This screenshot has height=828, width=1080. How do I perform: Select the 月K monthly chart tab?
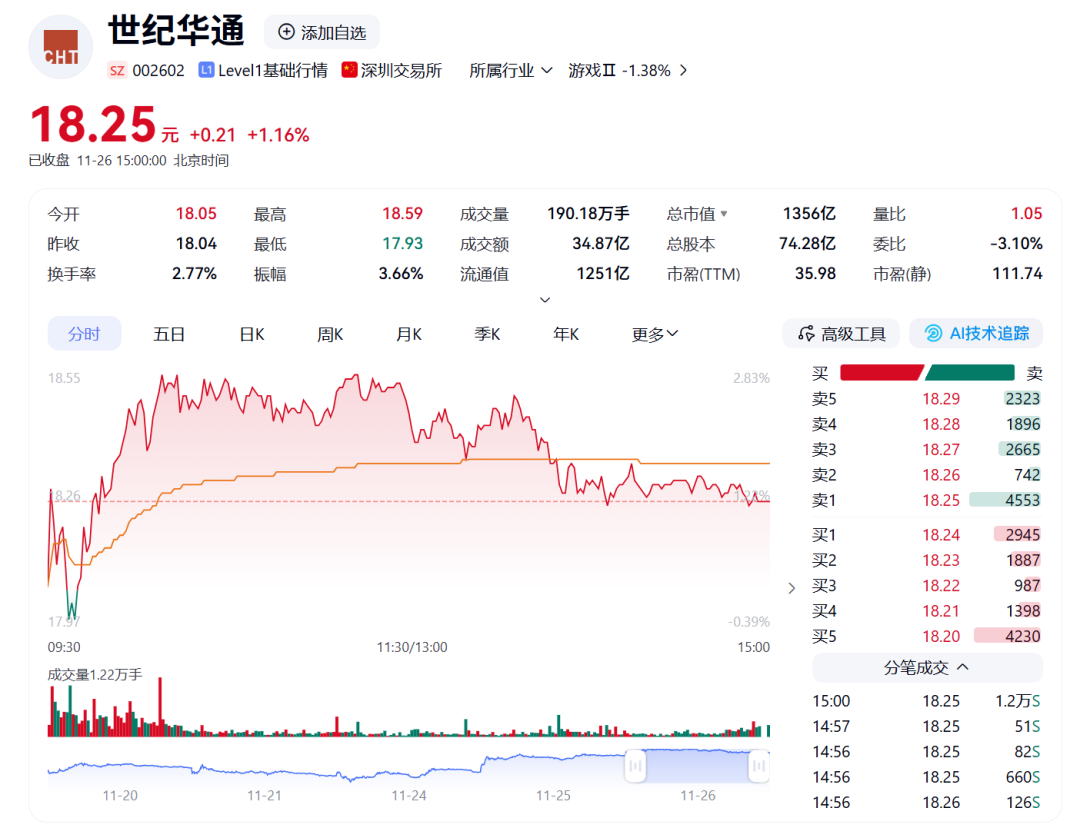[x=408, y=334]
